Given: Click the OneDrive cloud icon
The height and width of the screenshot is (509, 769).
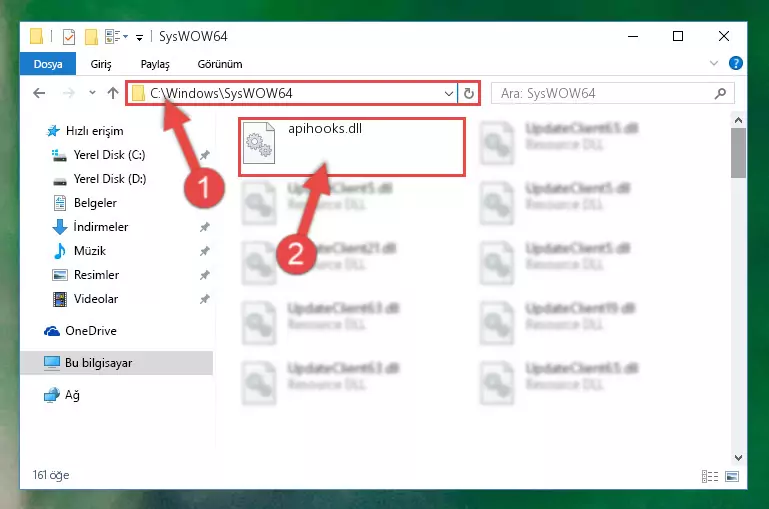Looking at the screenshot, I should (51, 331).
